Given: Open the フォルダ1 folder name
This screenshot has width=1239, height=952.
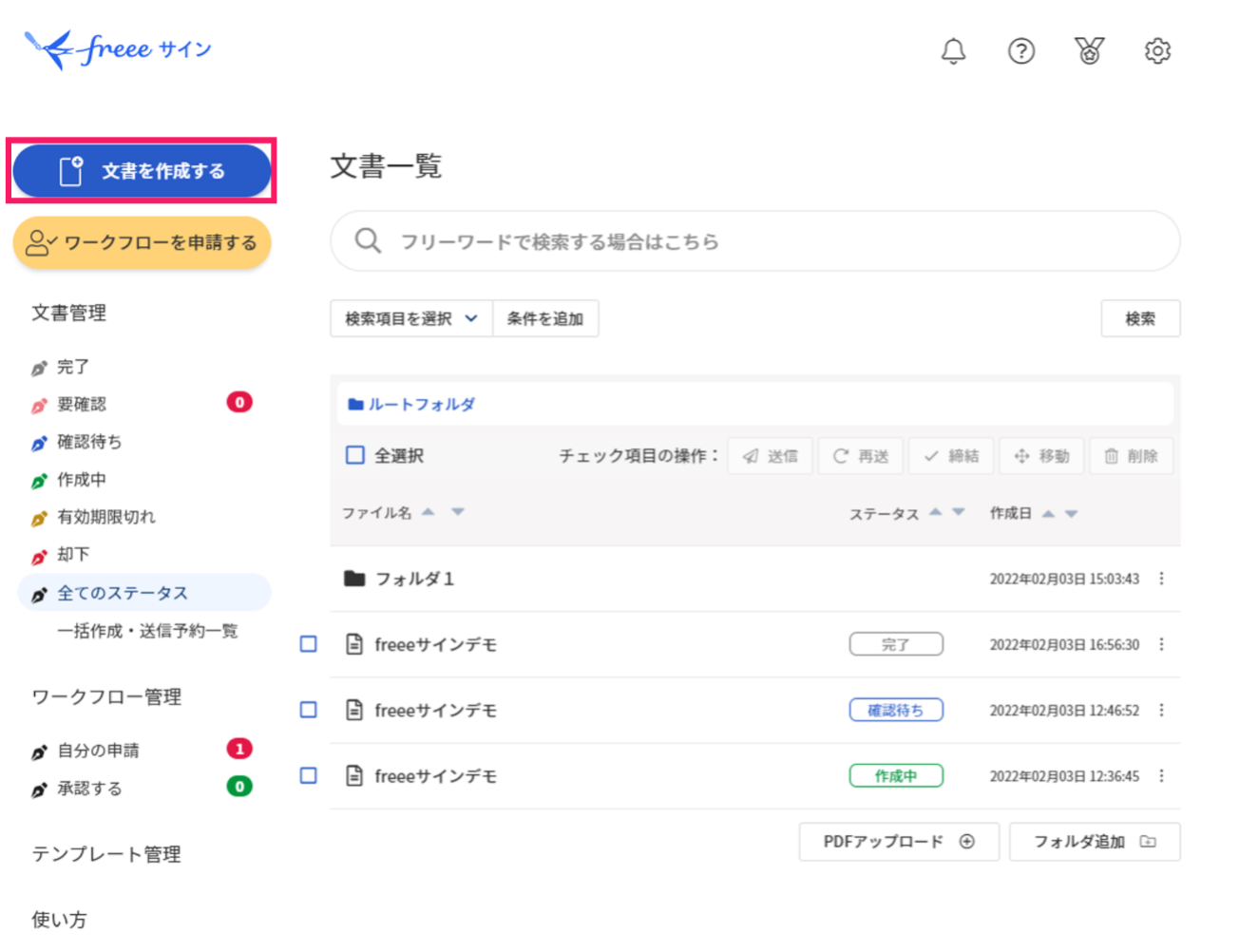Looking at the screenshot, I should (414, 579).
